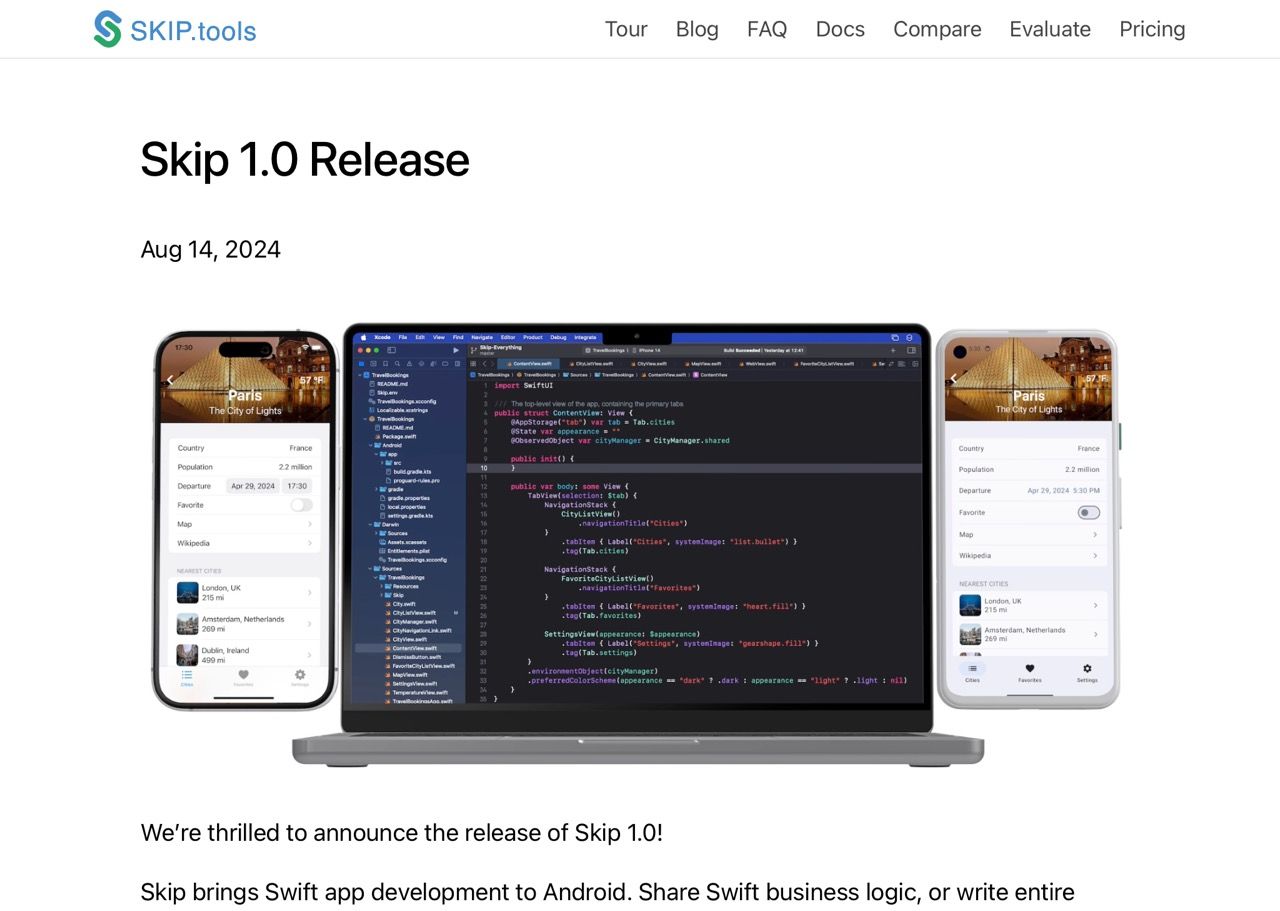Open the Tour page link
The width and height of the screenshot is (1280, 911).
(x=626, y=29)
